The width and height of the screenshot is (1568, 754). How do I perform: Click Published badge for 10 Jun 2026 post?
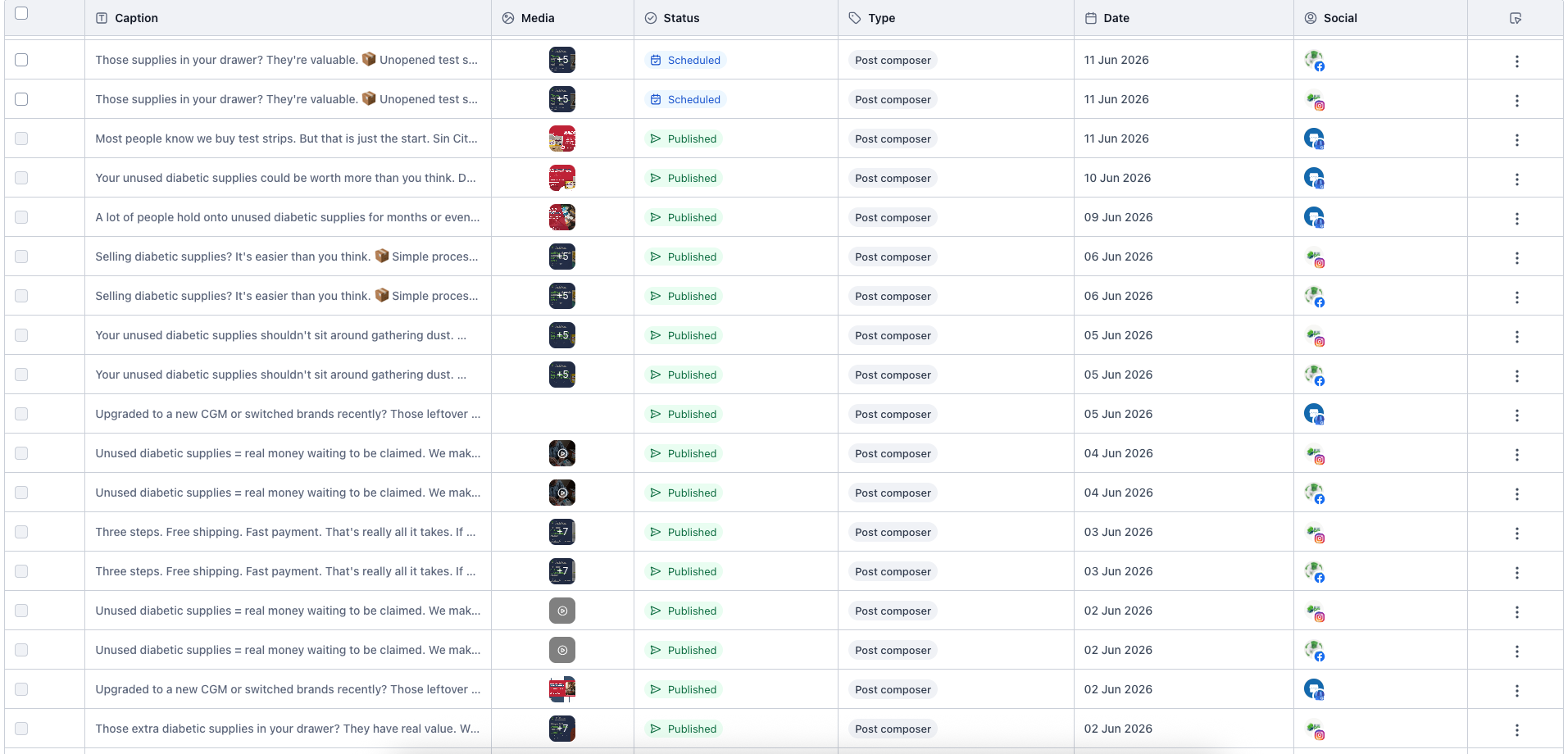[684, 178]
